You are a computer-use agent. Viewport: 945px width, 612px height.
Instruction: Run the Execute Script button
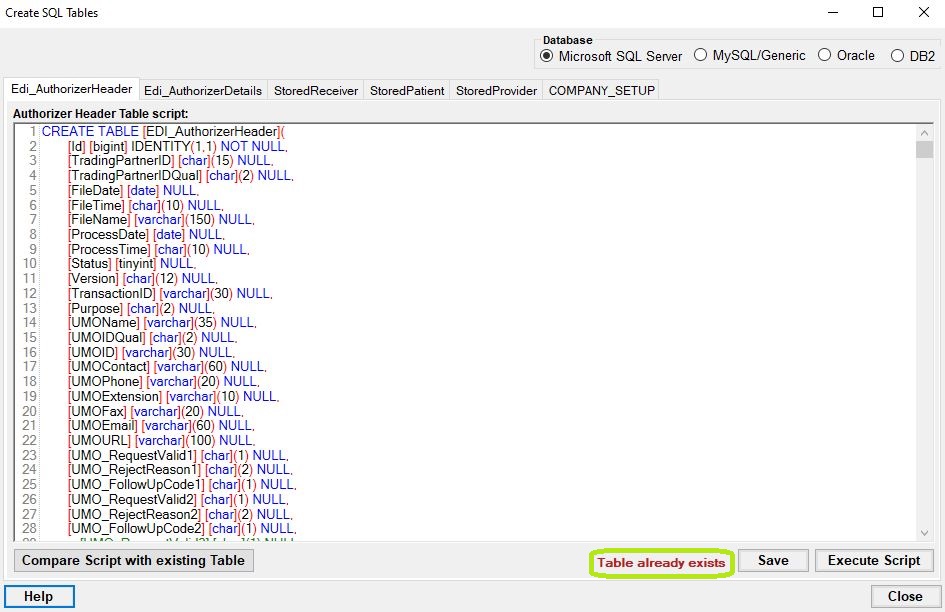[x=874, y=560]
